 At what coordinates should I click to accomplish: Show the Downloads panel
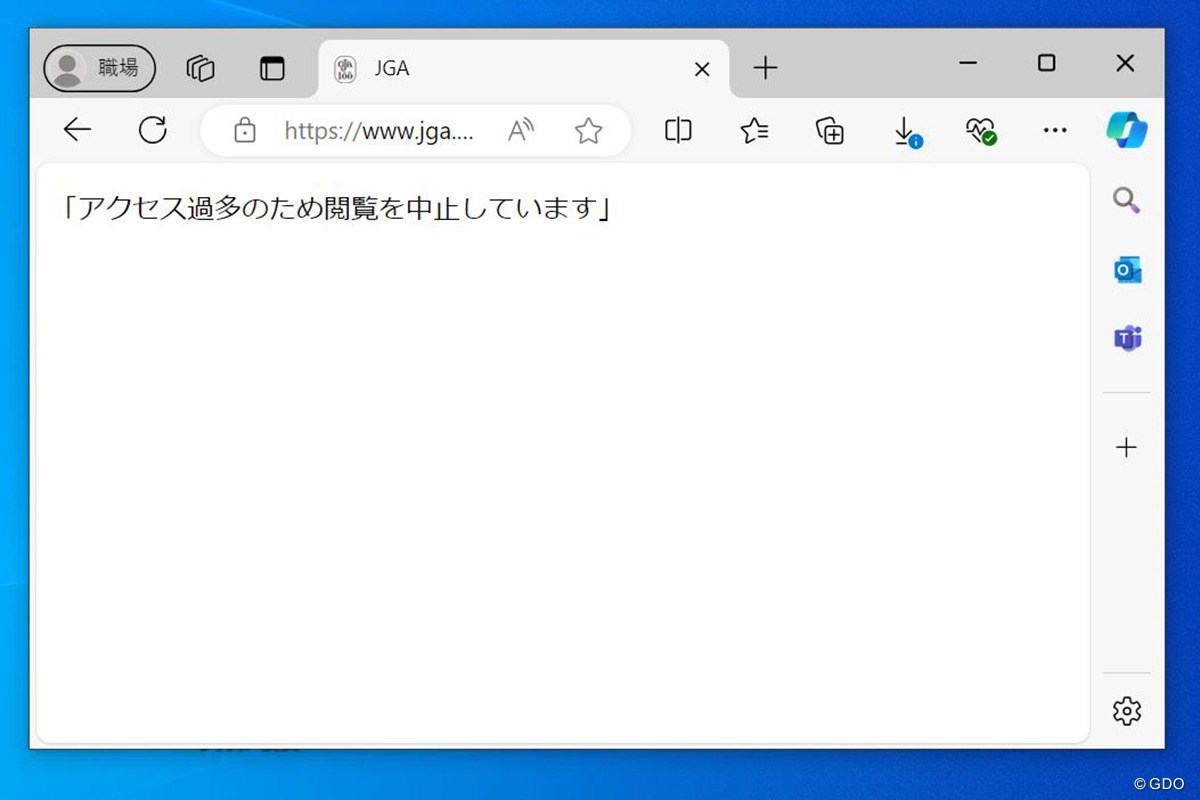click(906, 131)
